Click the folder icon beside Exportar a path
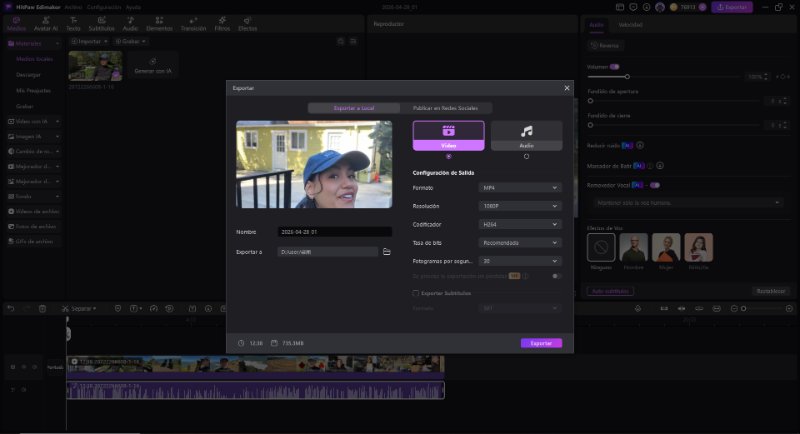The width and height of the screenshot is (800, 434). (387, 251)
